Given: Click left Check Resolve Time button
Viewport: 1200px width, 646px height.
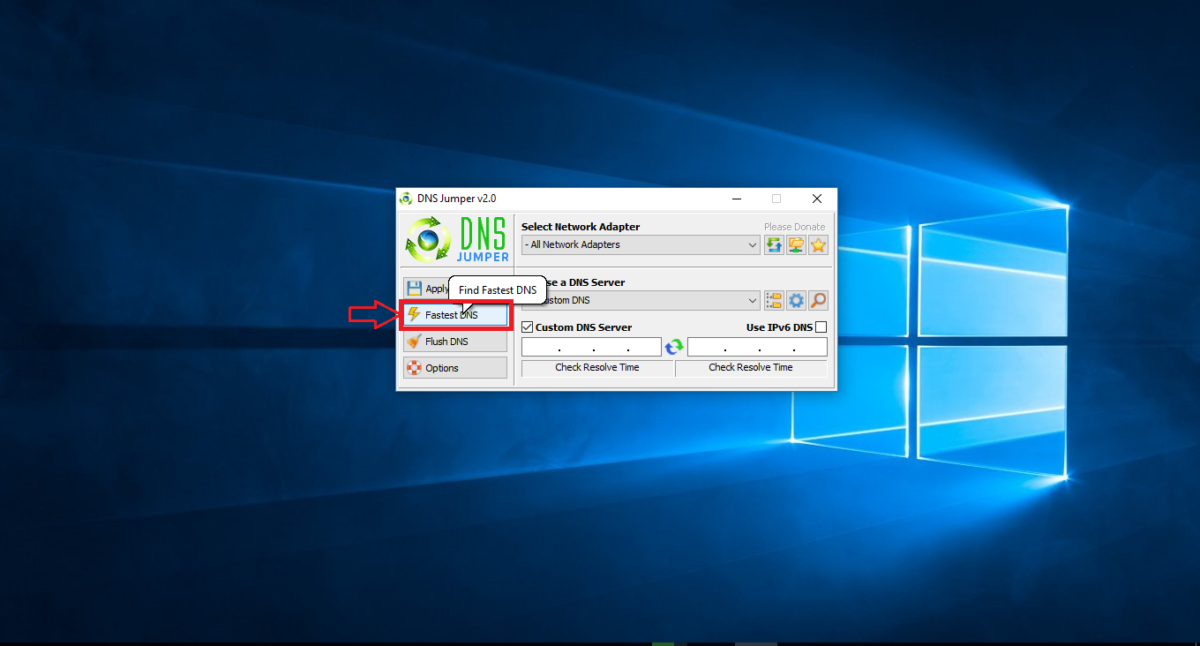Looking at the screenshot, I should tap(597, 368).
